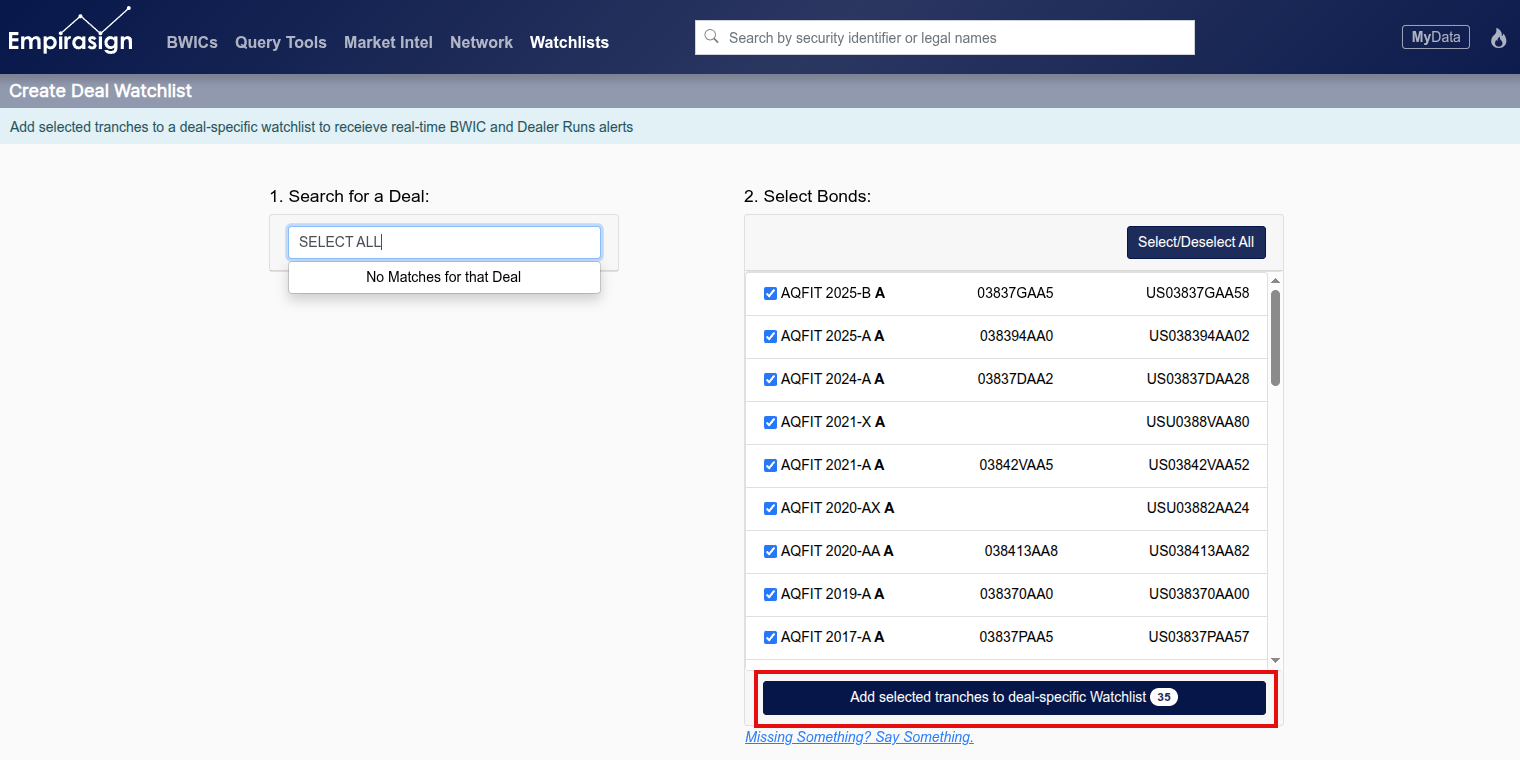1520x760 pixels.
Task: Click ISIN US03837PAA57
Action: (1199, 637)
